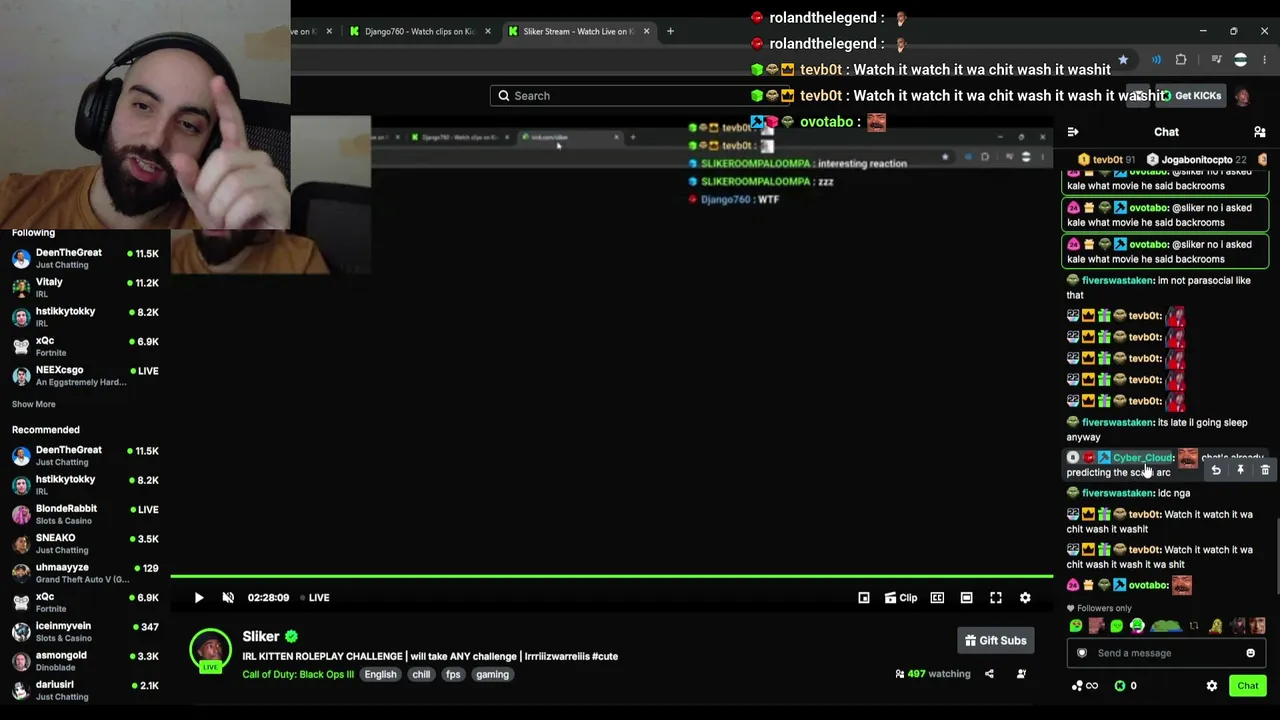Open dariusirl's channel in Recommended
Image resolution: width=1280 pixels, height=720 pixels.
pyautogui.click(x=85, y=690)
